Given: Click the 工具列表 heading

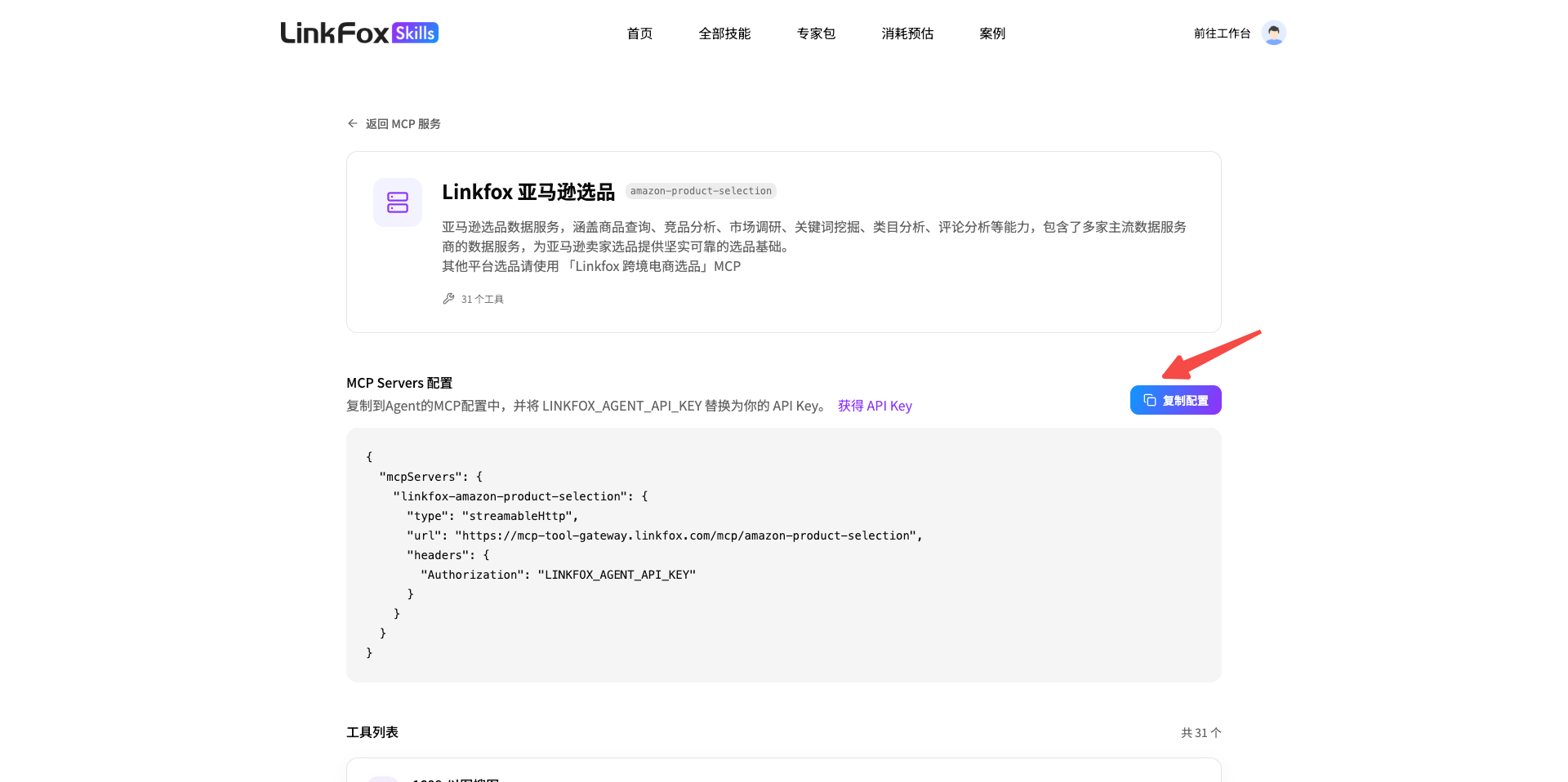Looking at the screenshot, I should [372, 732].
